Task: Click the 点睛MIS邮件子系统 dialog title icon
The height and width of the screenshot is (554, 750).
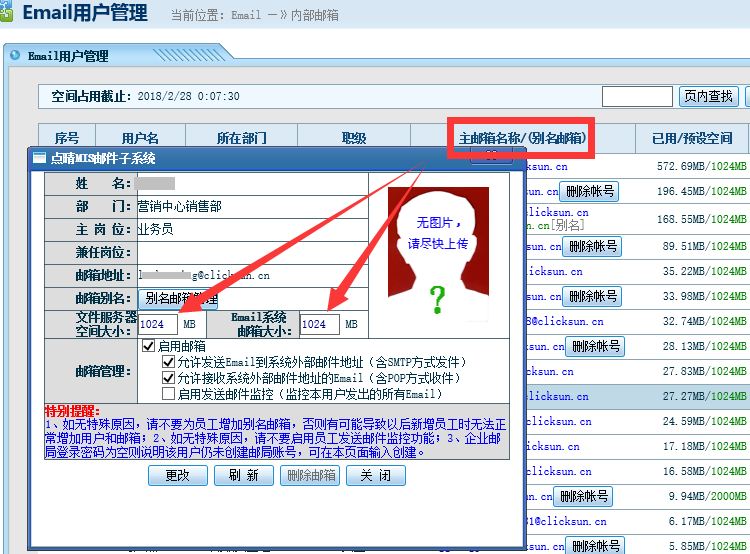Action: coord(38,158)
